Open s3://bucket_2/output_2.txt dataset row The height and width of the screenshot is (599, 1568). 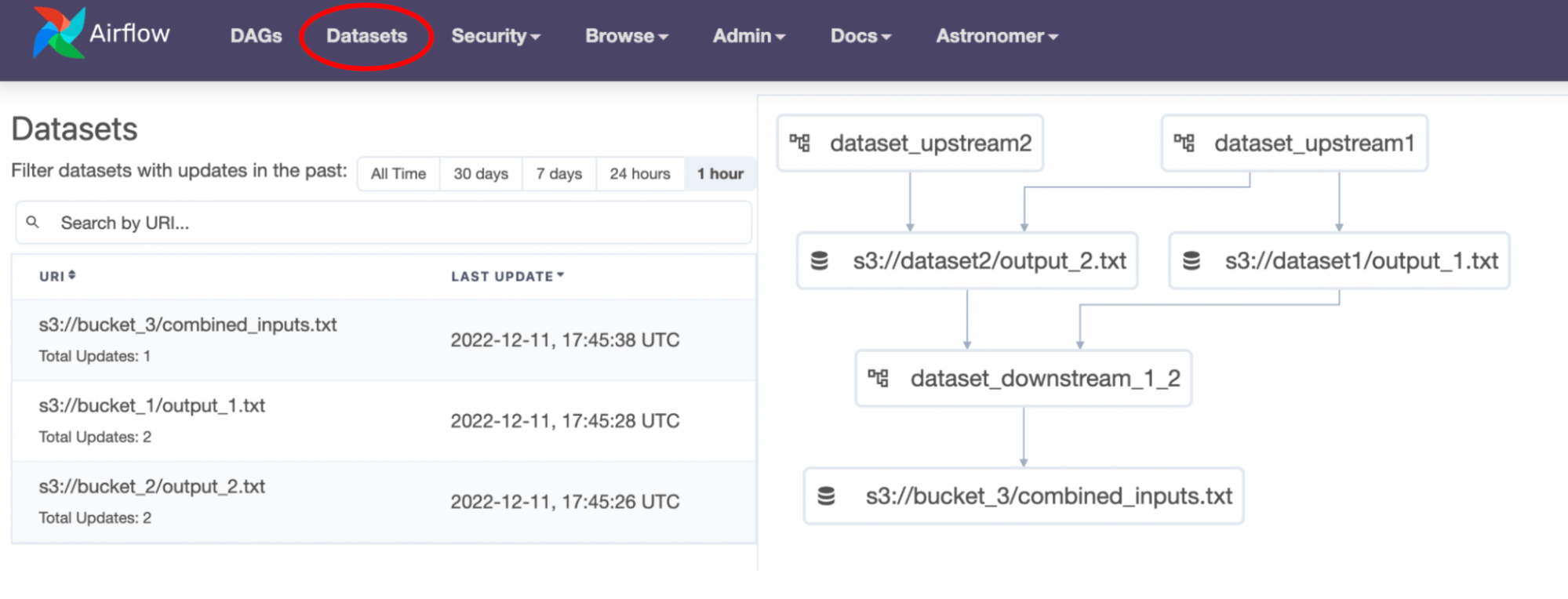coord(152,487)
